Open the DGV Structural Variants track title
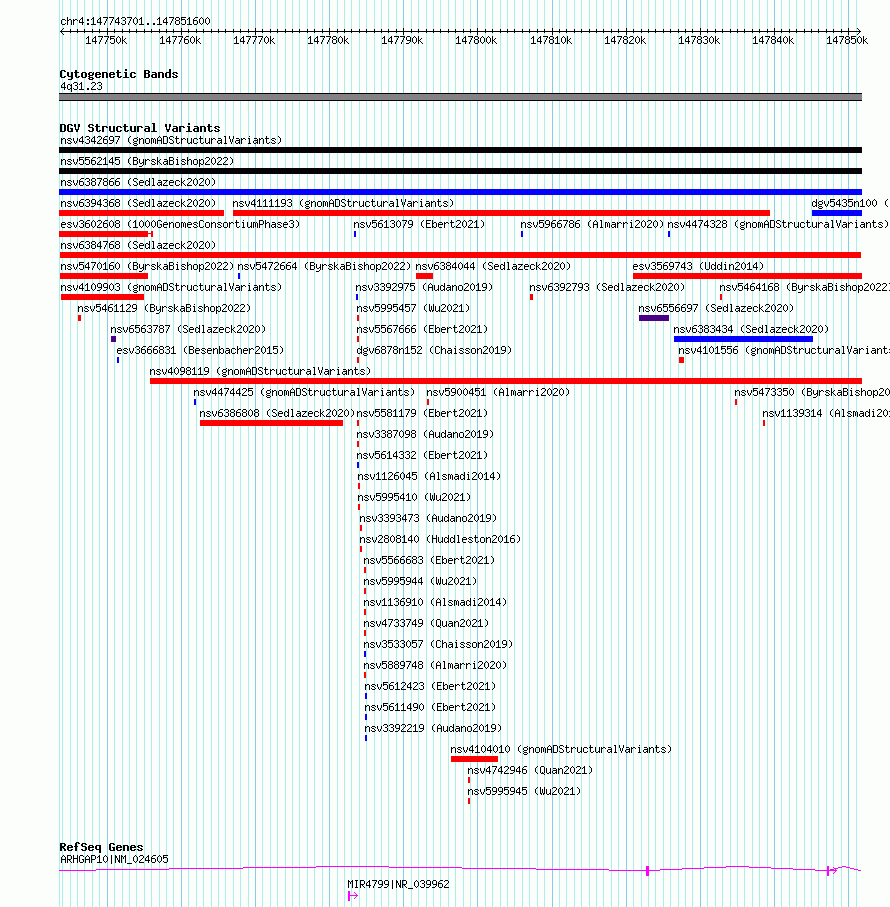Image resolution: width=890 pixels, height=907 pixels. click(140, 128)
